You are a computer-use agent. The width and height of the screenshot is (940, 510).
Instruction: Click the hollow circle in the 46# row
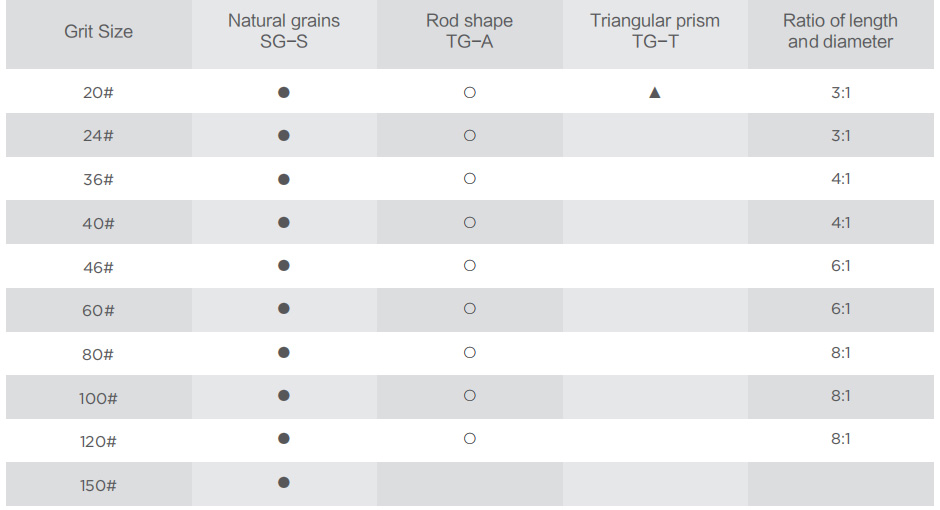point(470,265)
